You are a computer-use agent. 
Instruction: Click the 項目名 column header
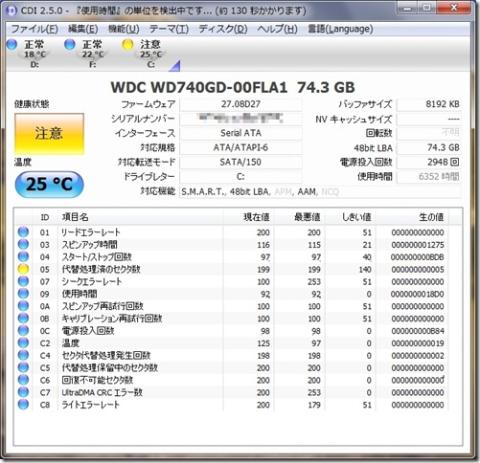[140, 217]
